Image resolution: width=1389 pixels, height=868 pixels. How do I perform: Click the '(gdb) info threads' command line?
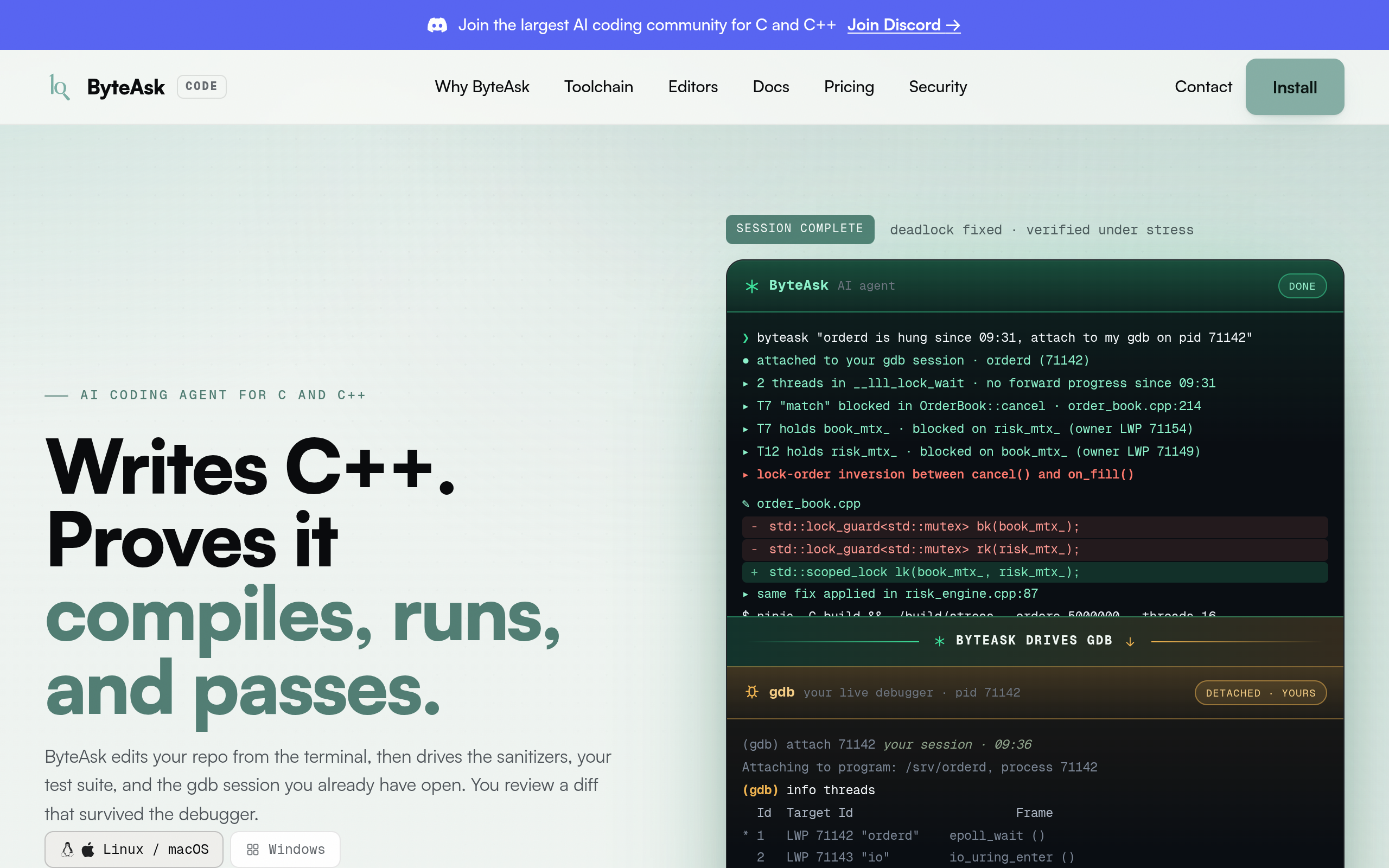[x=808, y=790]
